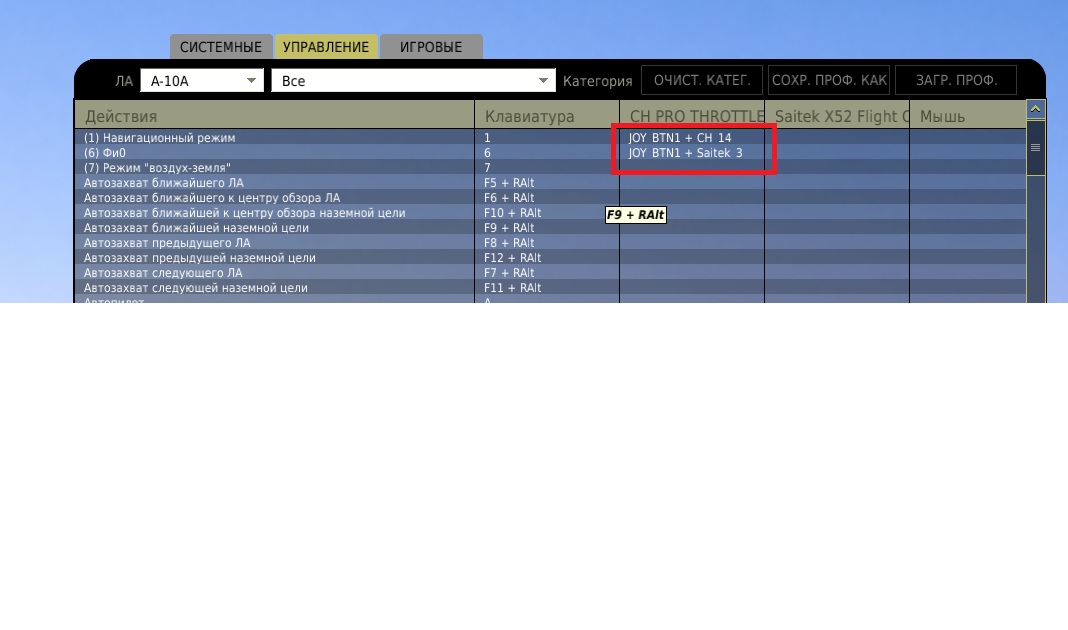The width and height of the screenshot is (1068, 630).
Task: Click the ОЧИСТ. КАТЕГ. button
Action: tap(702, 80)
